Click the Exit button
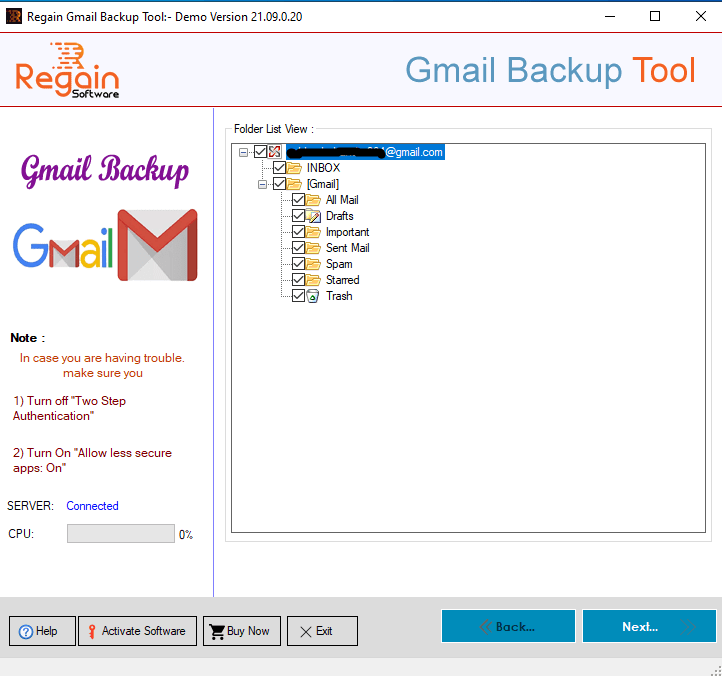Screen dimensions: 722x676 click(322, 631)
